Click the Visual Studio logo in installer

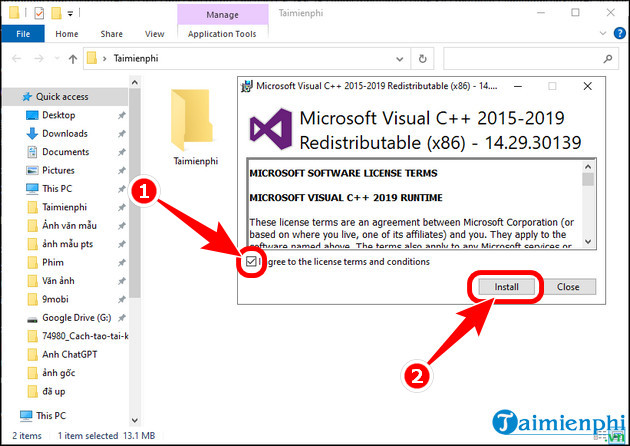[x=271, y=129]
